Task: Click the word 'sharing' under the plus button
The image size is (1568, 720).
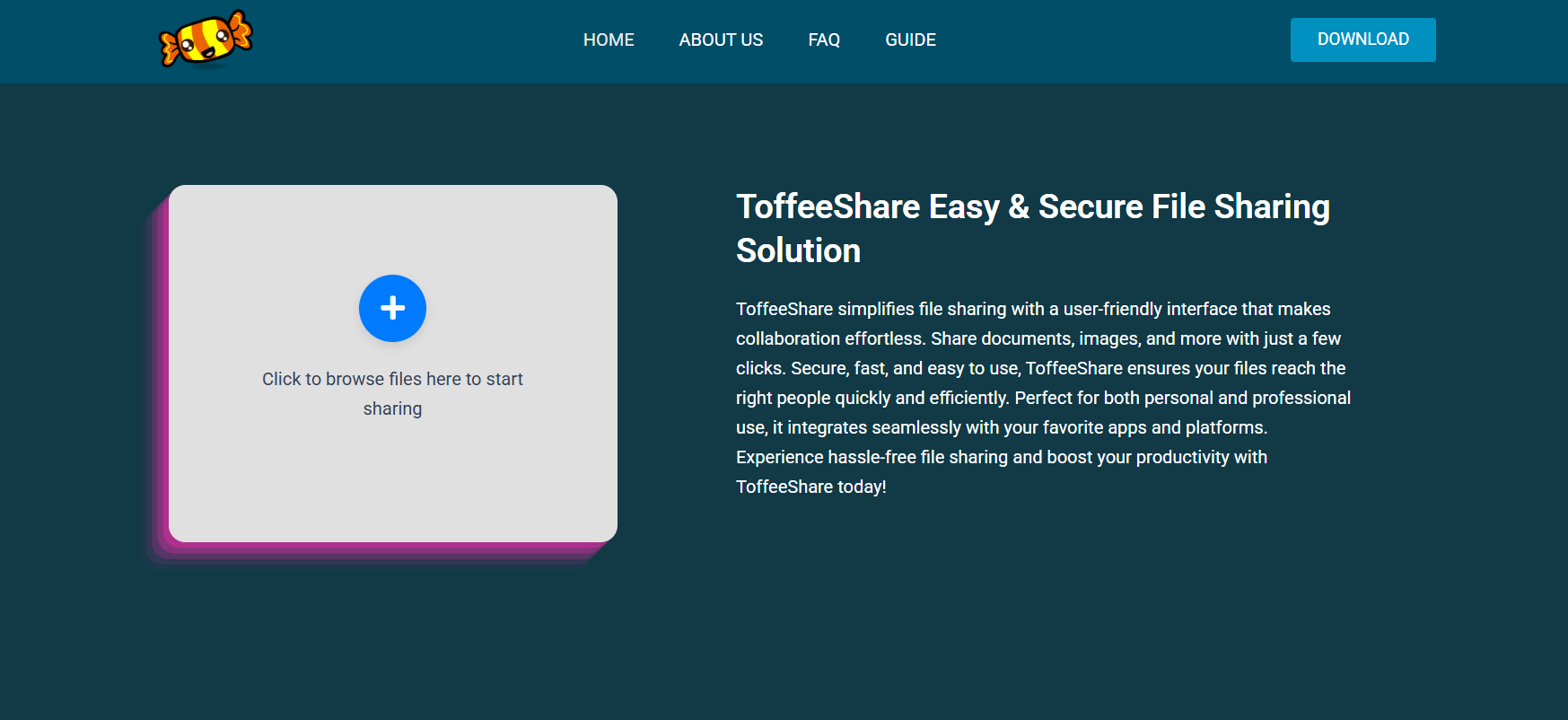Action: coord(392,408)
